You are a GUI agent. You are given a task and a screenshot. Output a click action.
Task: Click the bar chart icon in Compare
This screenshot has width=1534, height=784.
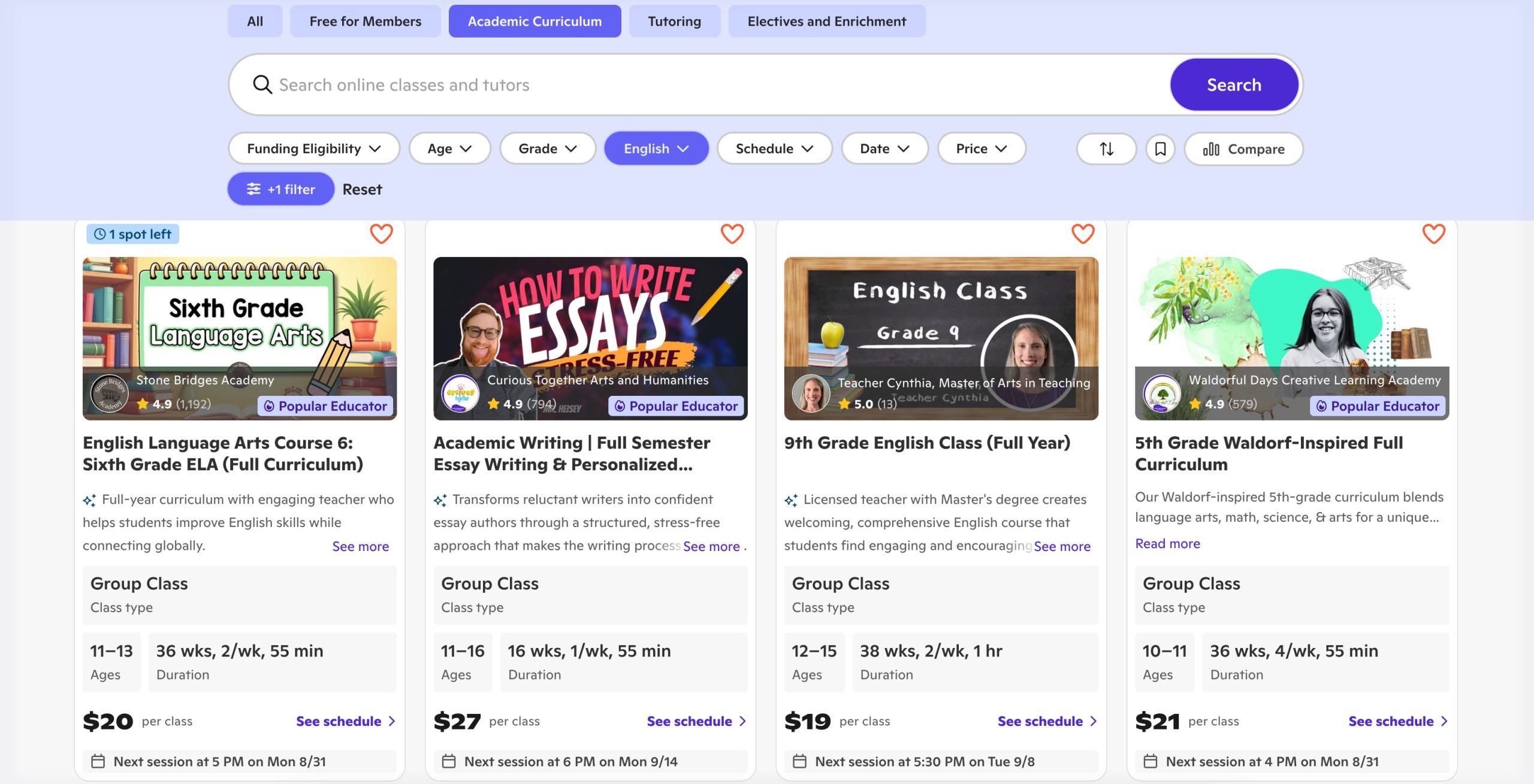(x=1211, y=149)
